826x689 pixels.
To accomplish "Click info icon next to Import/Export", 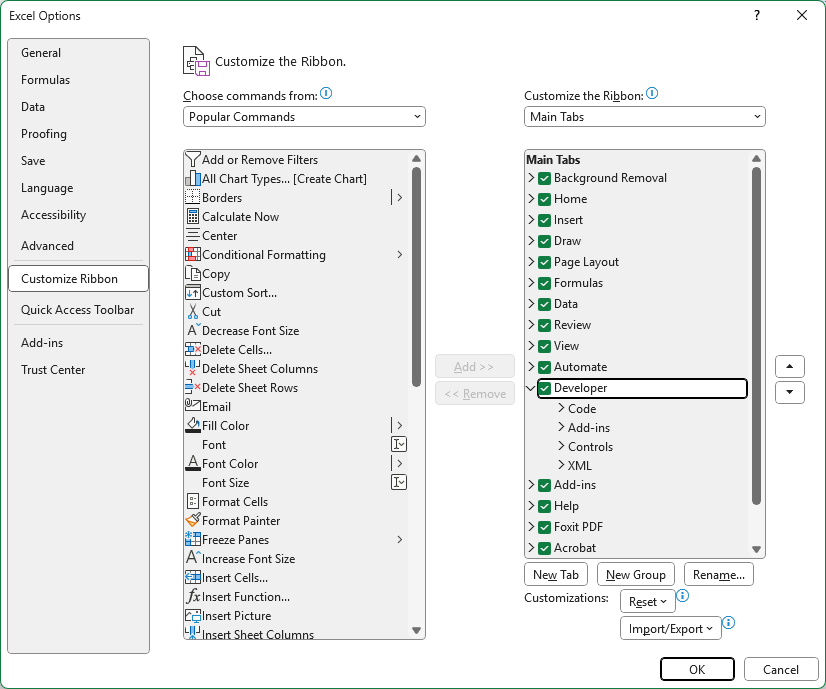I will click(729, 623).
